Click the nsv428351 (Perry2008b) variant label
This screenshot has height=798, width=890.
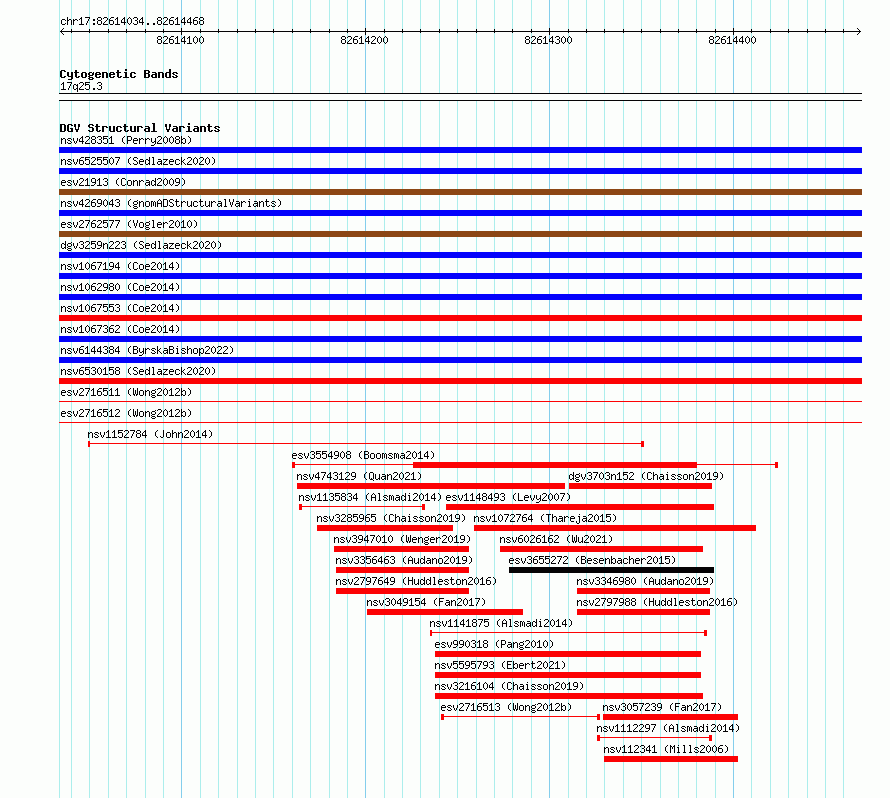tap(126, 140)
